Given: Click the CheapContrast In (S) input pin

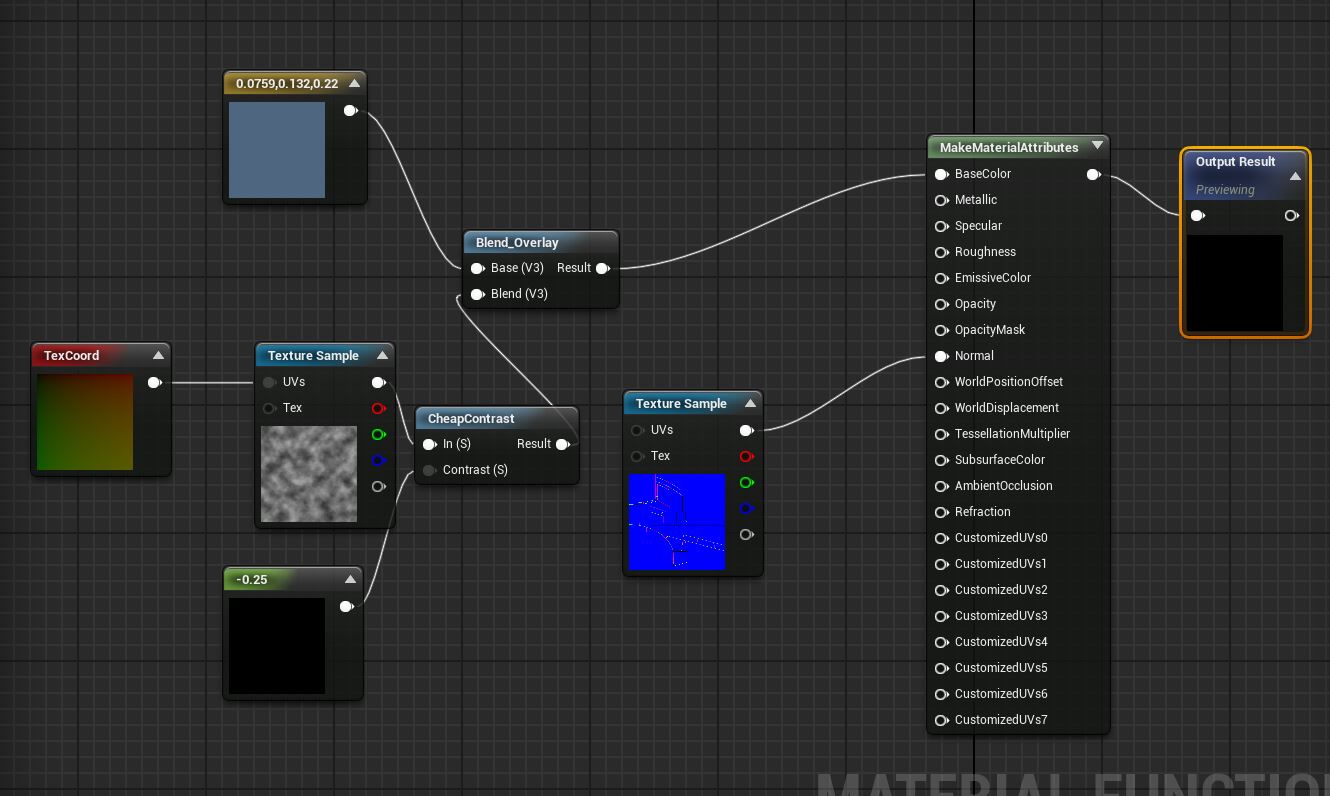Looking at the screenshot, I should pos(430,444).
